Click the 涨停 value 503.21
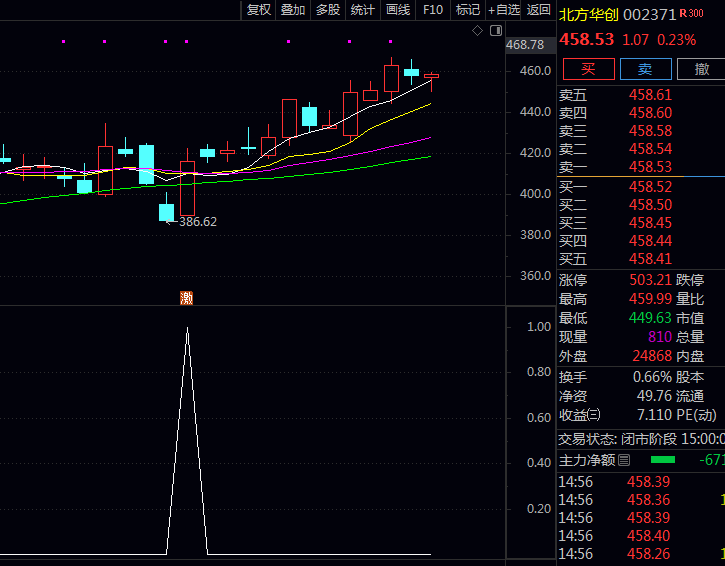Viewport: 725px width, 566px height. [650, 280]
